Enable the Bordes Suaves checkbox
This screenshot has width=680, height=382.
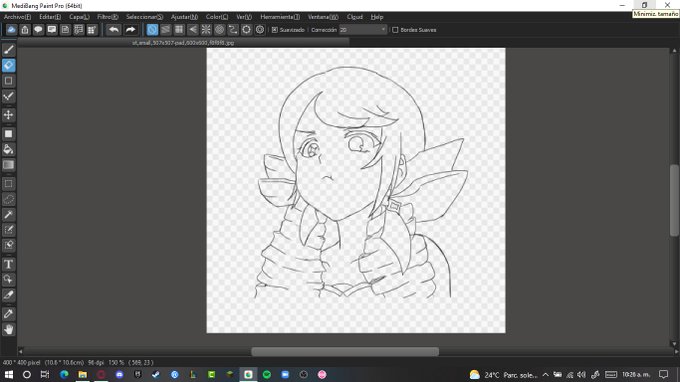click(x=395, y=30)
